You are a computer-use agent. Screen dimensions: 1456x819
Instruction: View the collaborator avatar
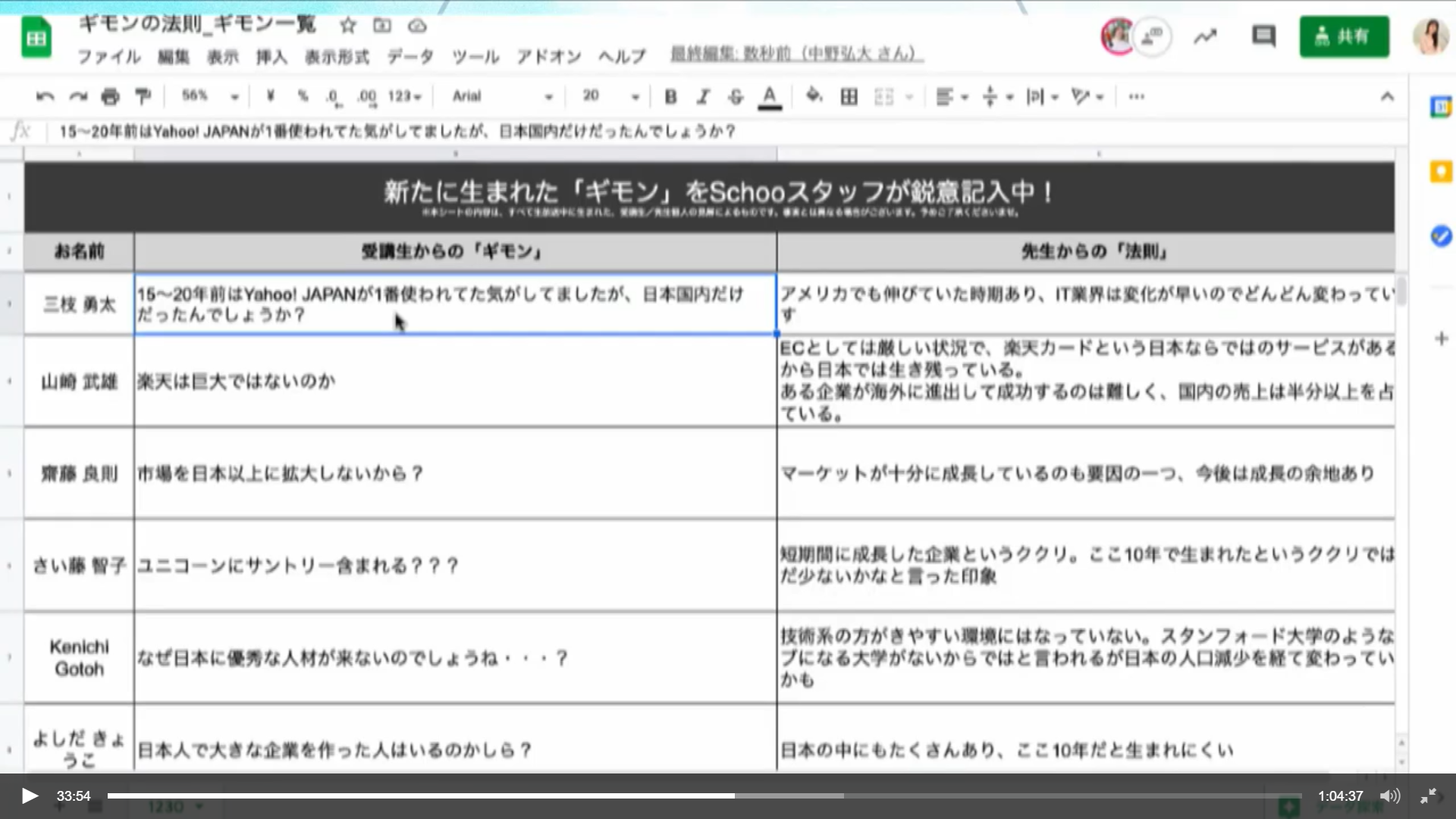click(x=1118, y=36)
